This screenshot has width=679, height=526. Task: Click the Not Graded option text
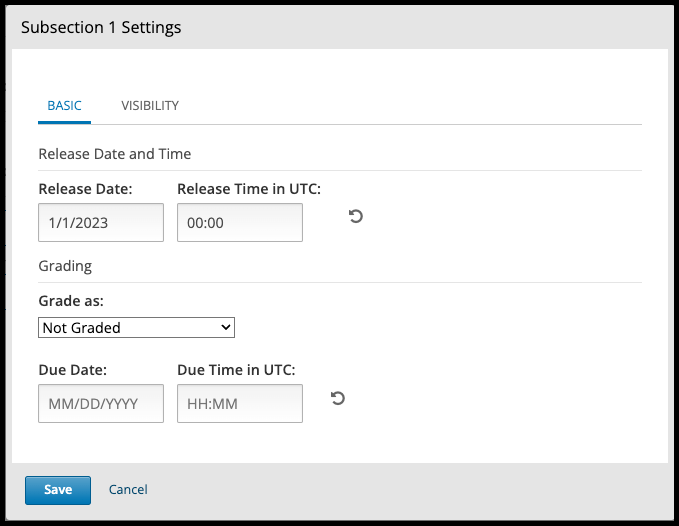[x=82, y=327]
